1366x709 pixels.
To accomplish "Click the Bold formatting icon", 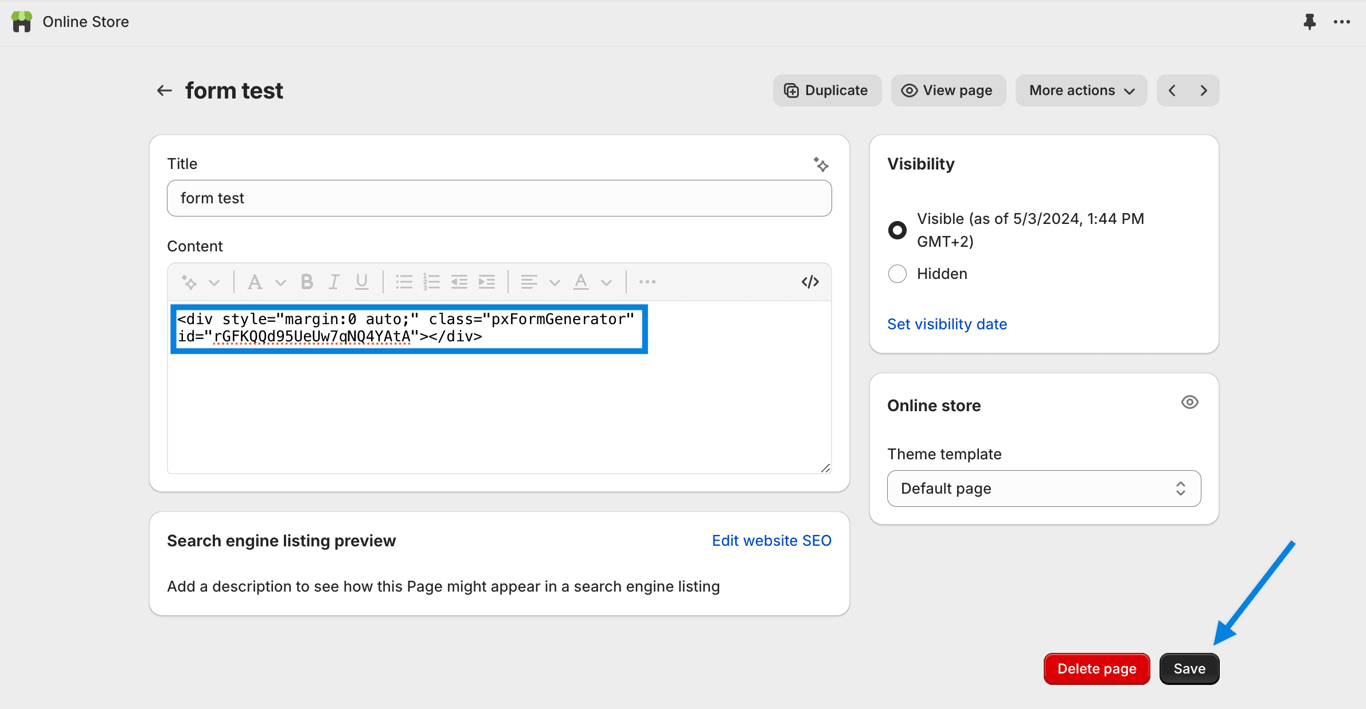I will pos(307,282).
